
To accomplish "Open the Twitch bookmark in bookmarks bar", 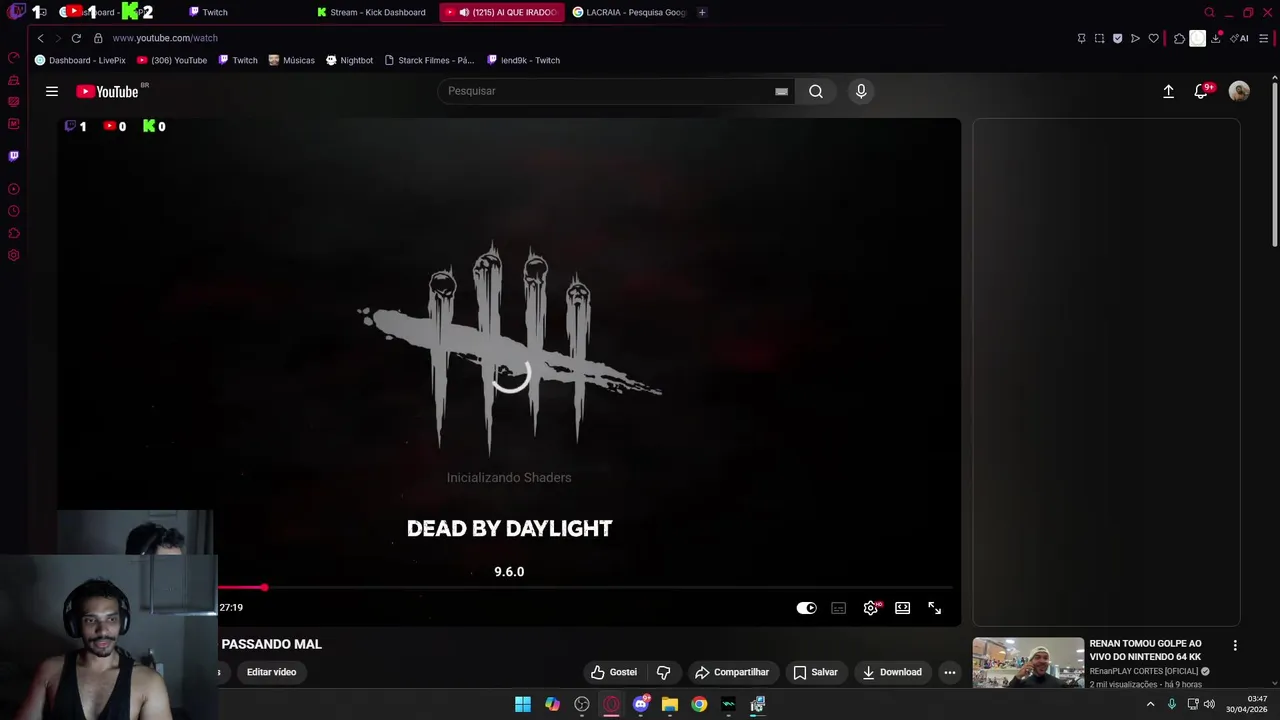I will [238, 60].
